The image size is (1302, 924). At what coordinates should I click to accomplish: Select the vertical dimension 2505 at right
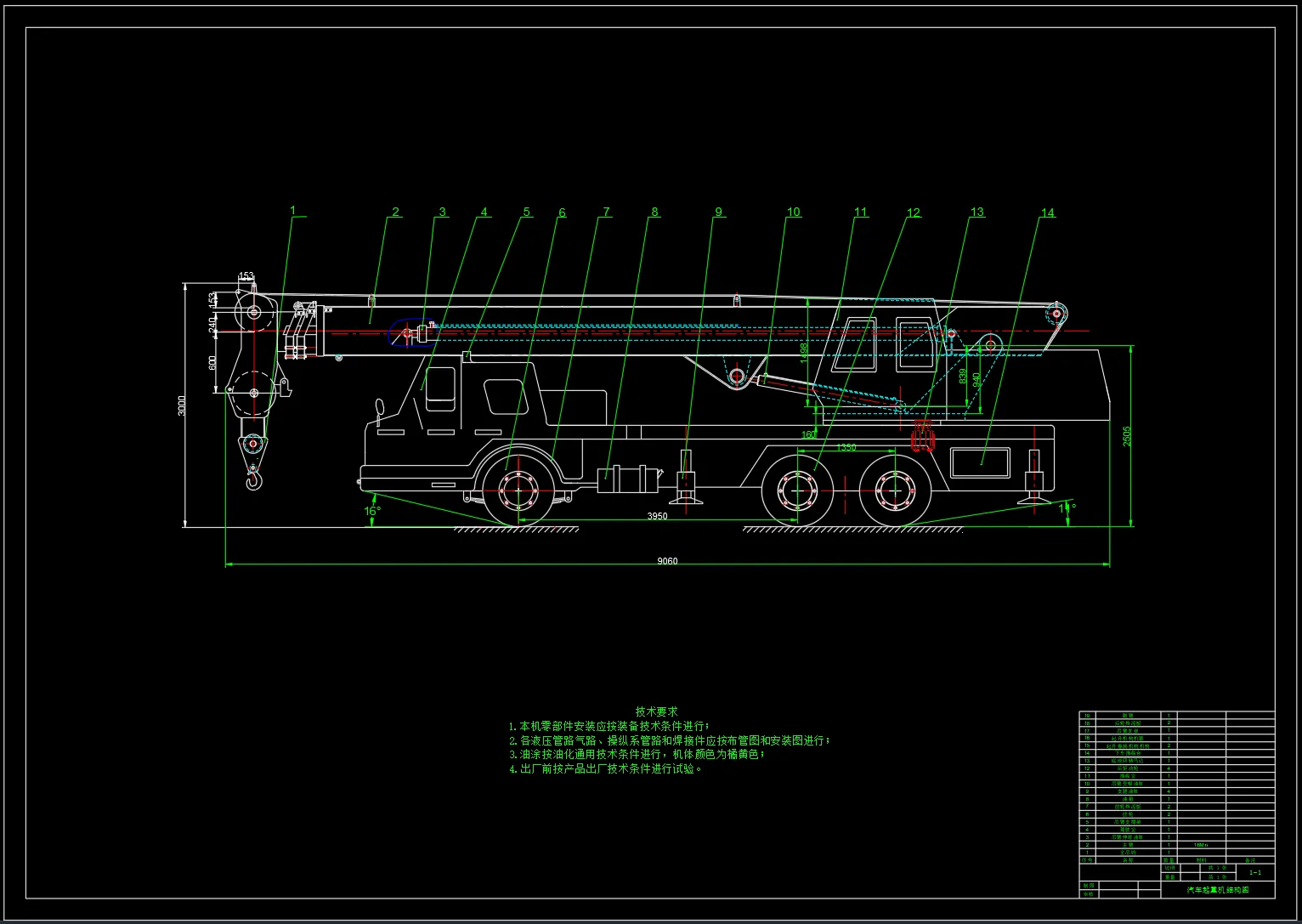pos(1127,436)
